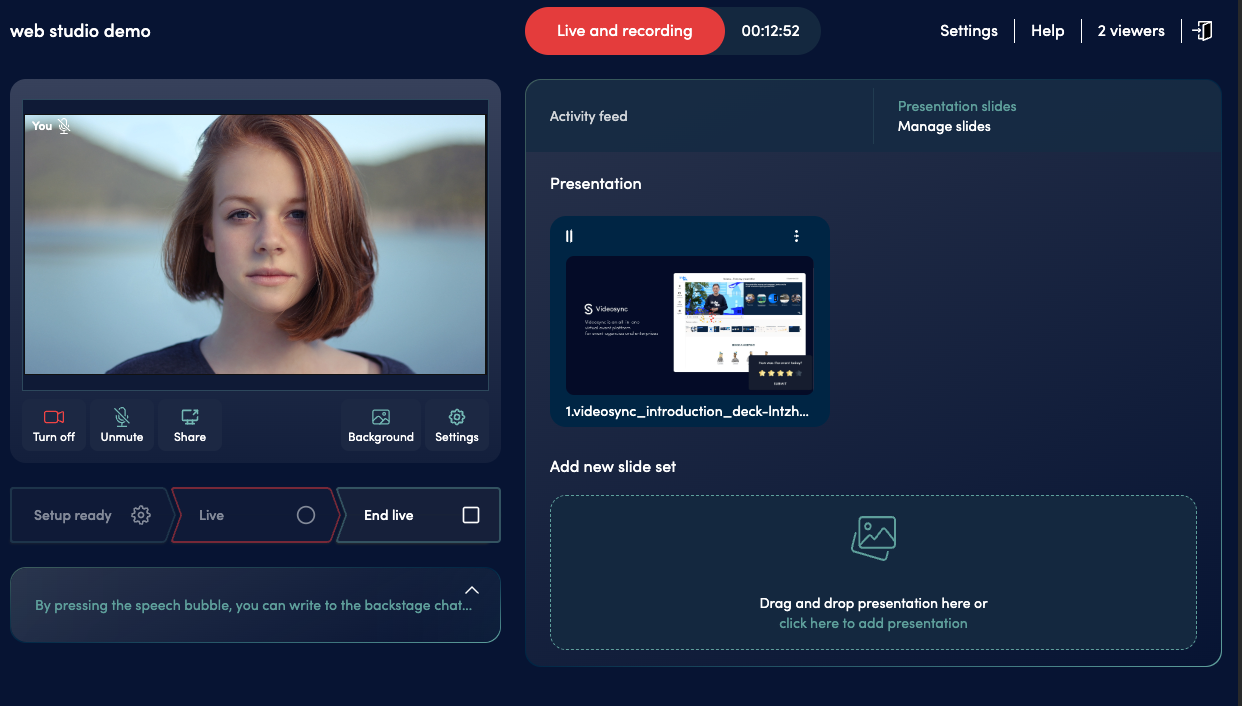Click here to add presentation

[872, 622]
